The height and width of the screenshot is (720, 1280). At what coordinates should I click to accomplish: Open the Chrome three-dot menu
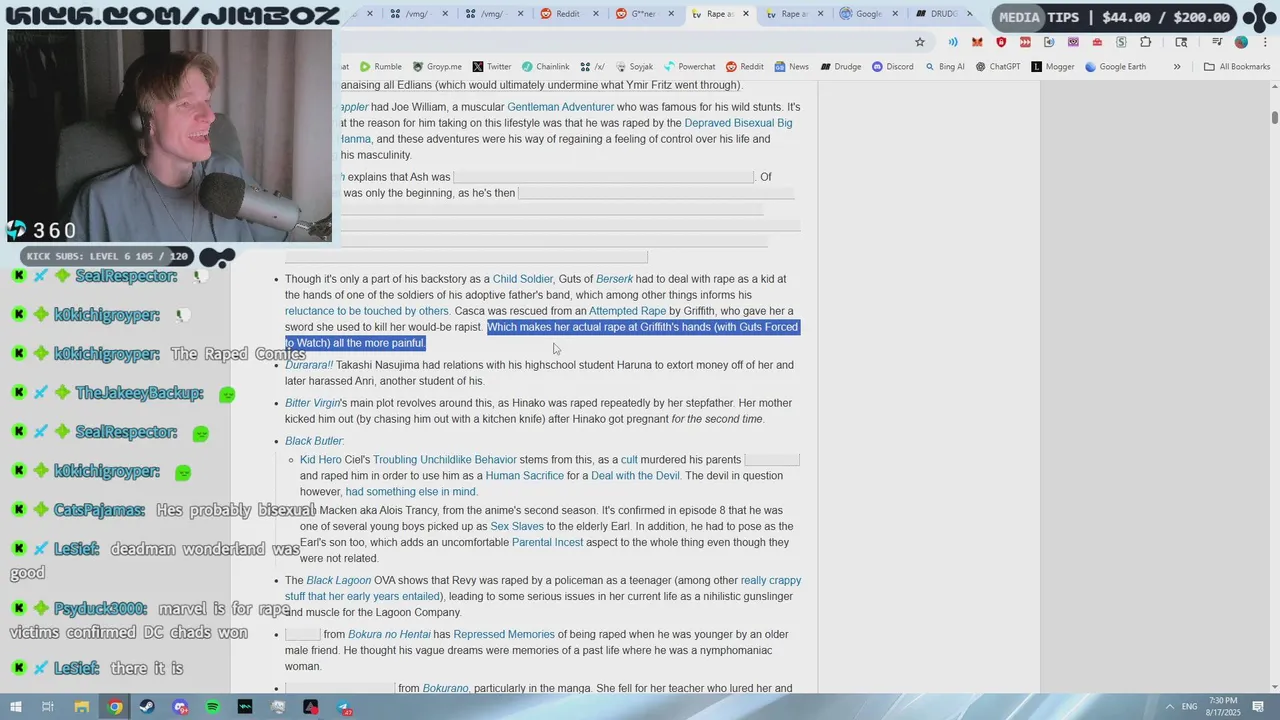(x=1263, y=42)
